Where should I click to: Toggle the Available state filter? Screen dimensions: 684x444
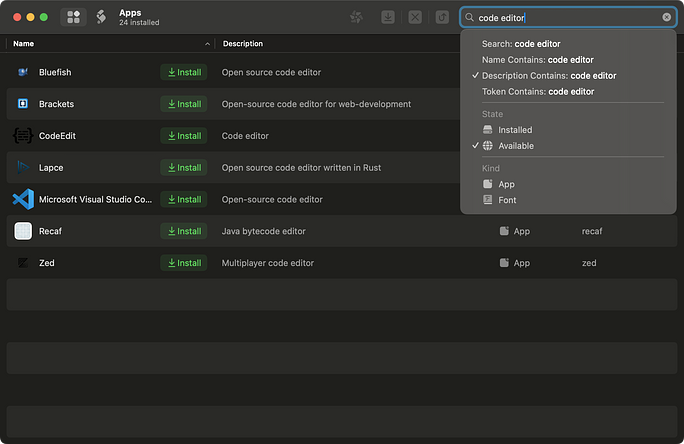[516, 146]
